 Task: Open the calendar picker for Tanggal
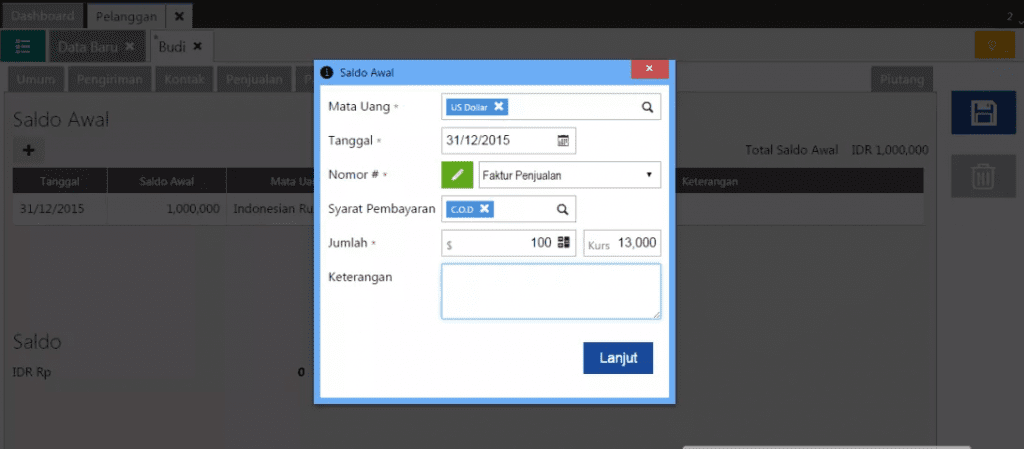(563, 140)
